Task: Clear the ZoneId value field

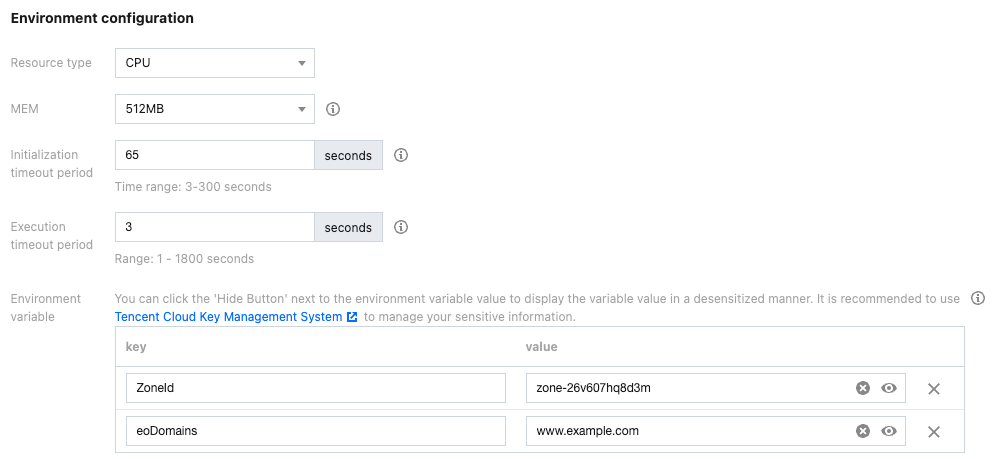Action: [x=863, y=388]
